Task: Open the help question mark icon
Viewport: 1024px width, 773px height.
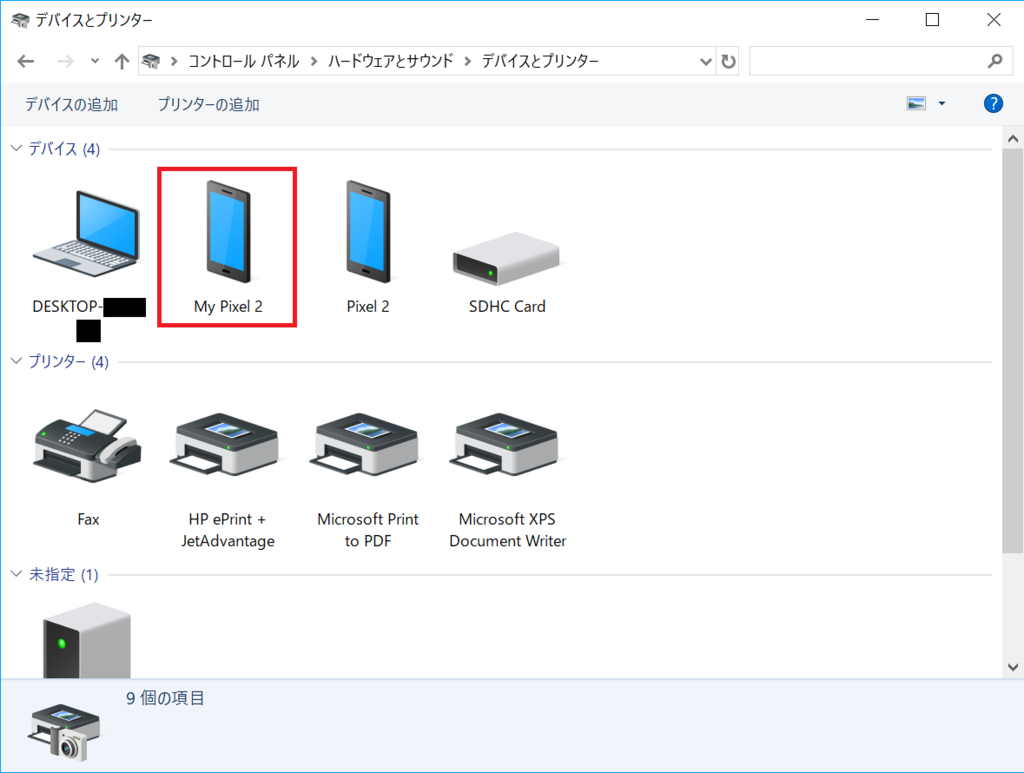Action: tap(993, 103)
